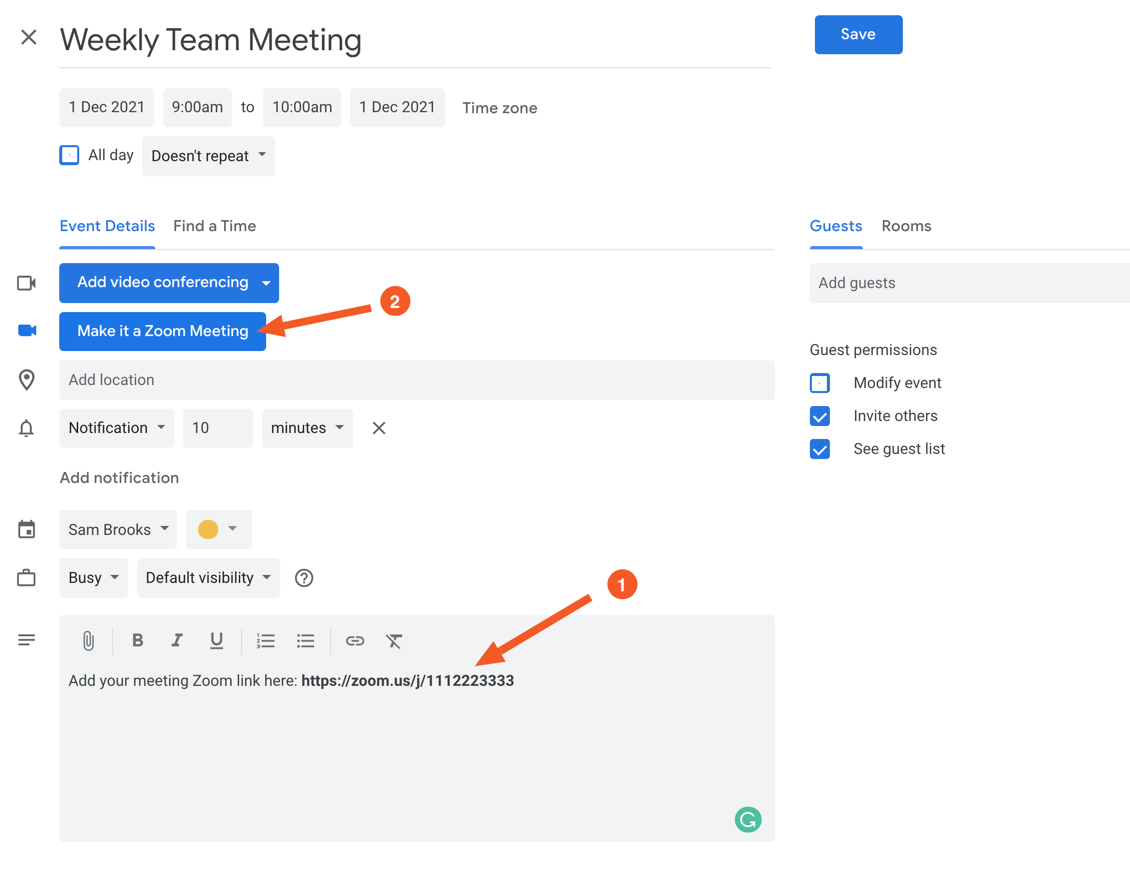Viewport: 1130px width, 876px height.
Task: Click the Zoom link text in description
Action: [407, 681]
